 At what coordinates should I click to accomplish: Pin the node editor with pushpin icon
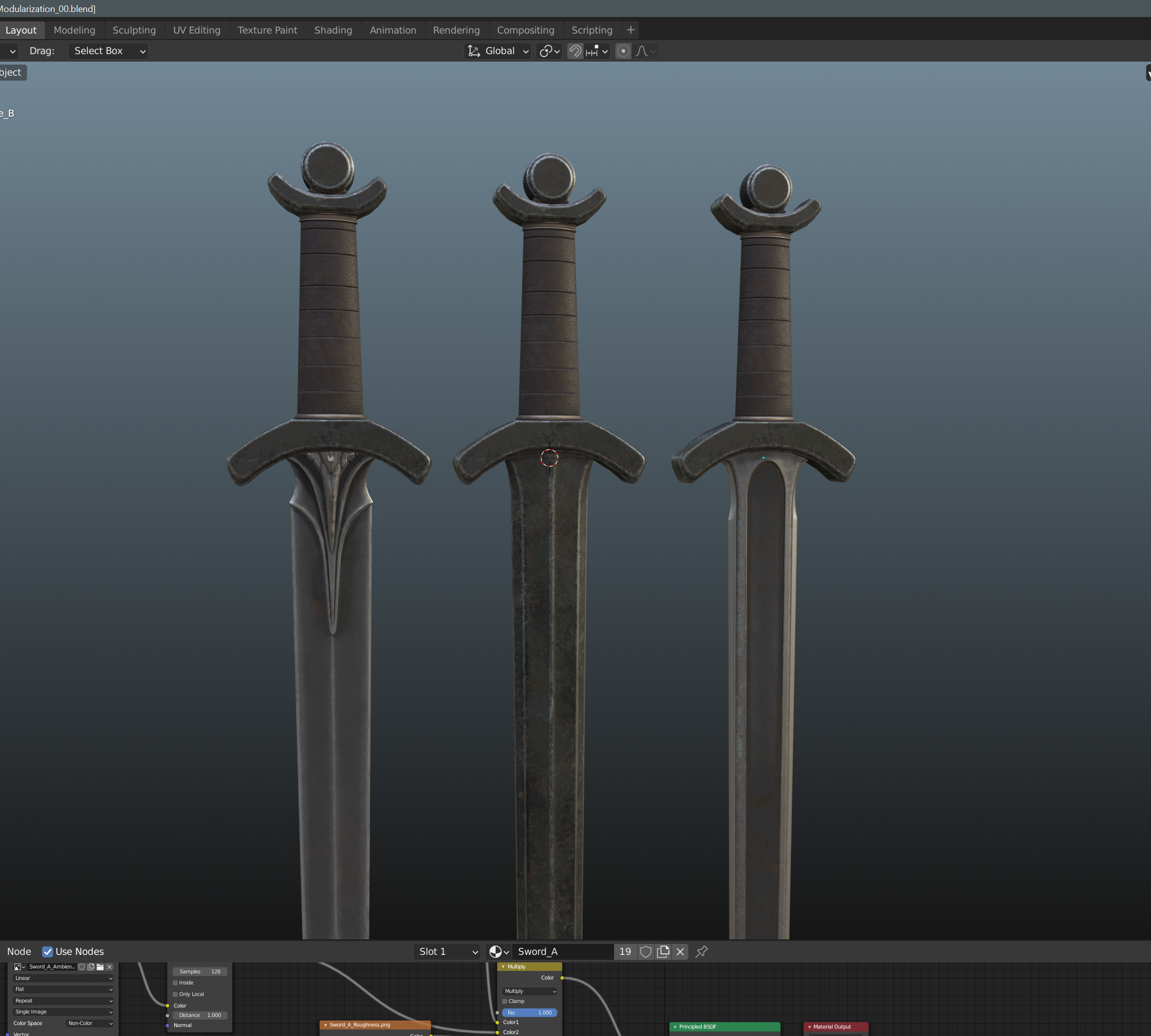(702, 952)
